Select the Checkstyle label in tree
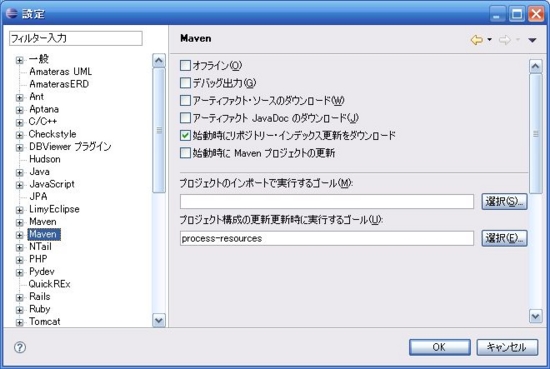The height and width of the screenshot is (369, 550). (52, 134)
